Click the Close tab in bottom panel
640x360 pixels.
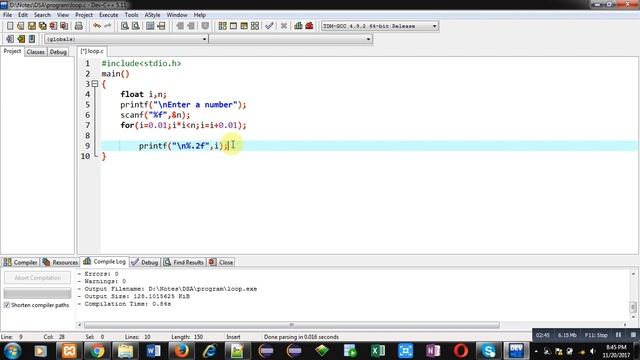pyautogui.click(x=221, y=262)
